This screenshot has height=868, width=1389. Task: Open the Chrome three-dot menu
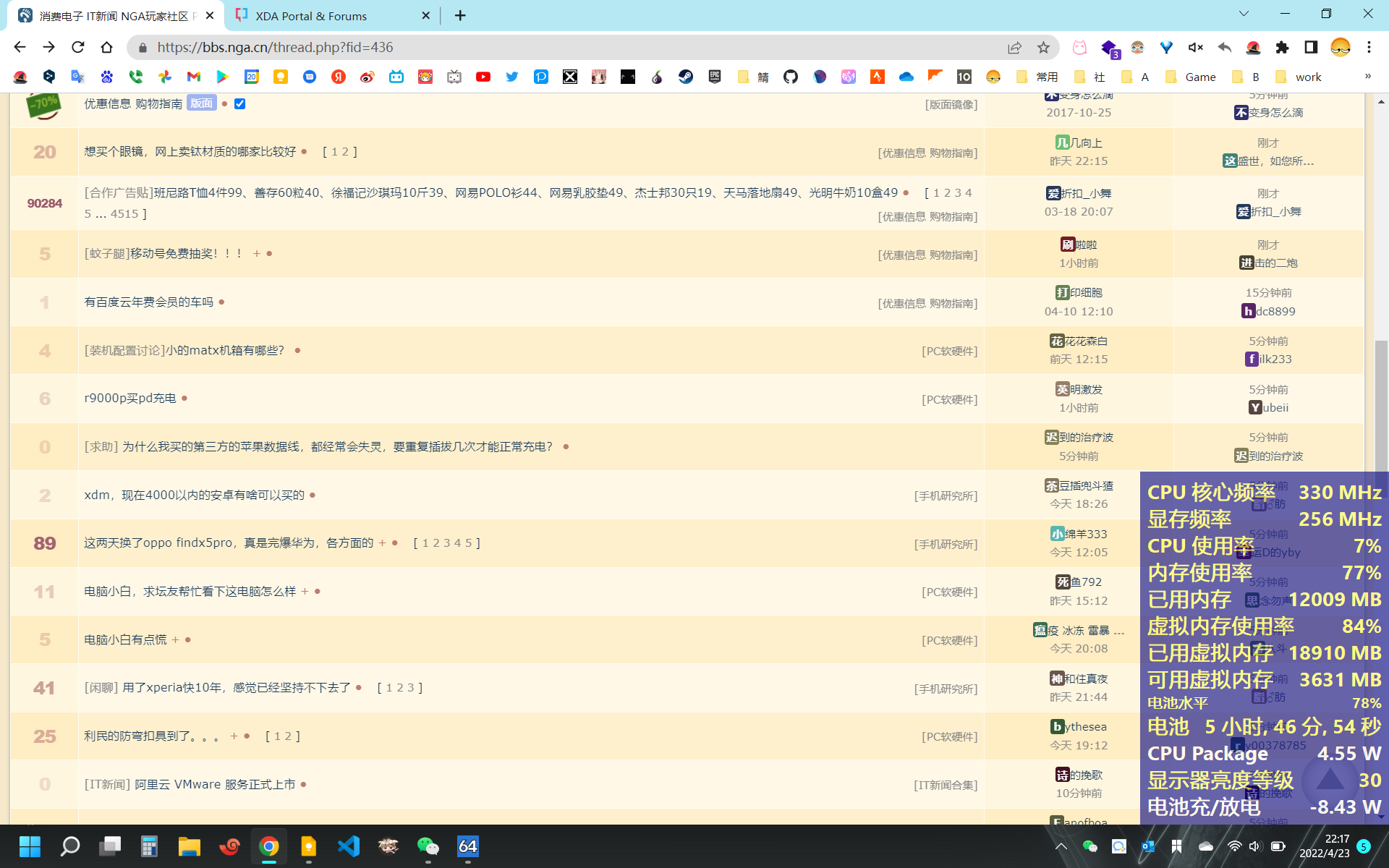coord(1369,47)
